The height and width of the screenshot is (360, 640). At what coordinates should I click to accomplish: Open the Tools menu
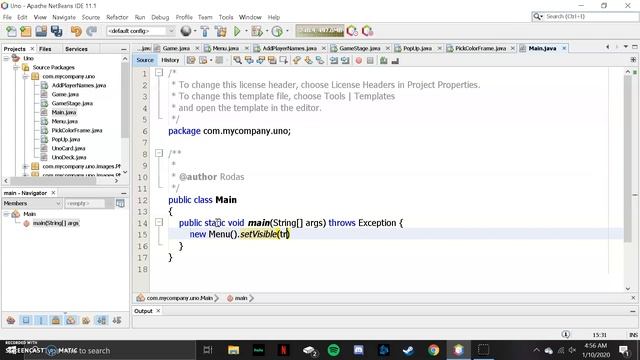226,17
